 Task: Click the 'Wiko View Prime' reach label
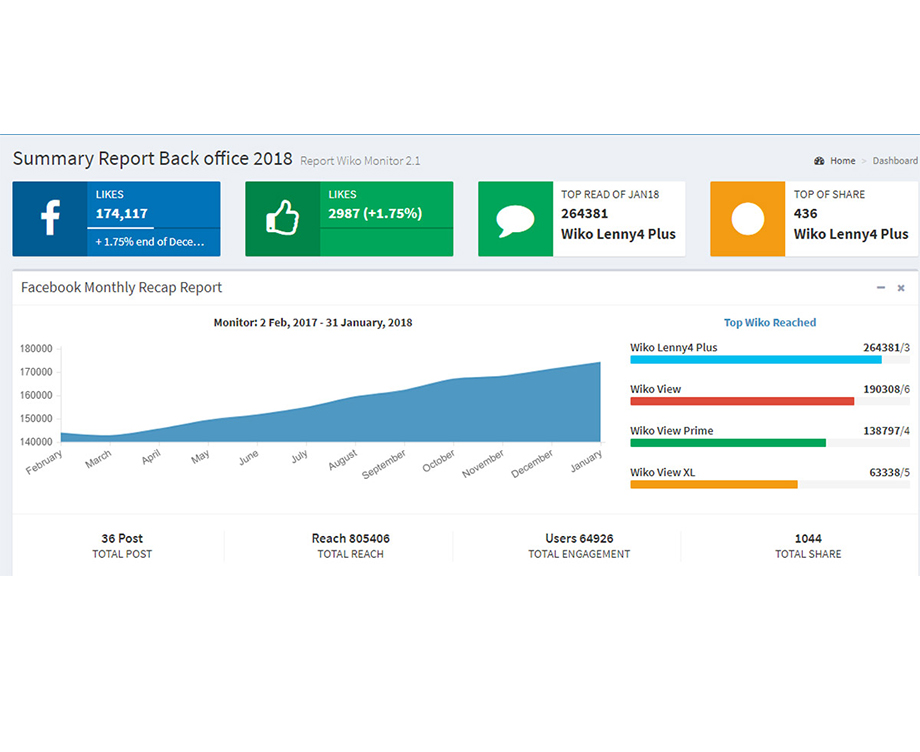(672, 431)
